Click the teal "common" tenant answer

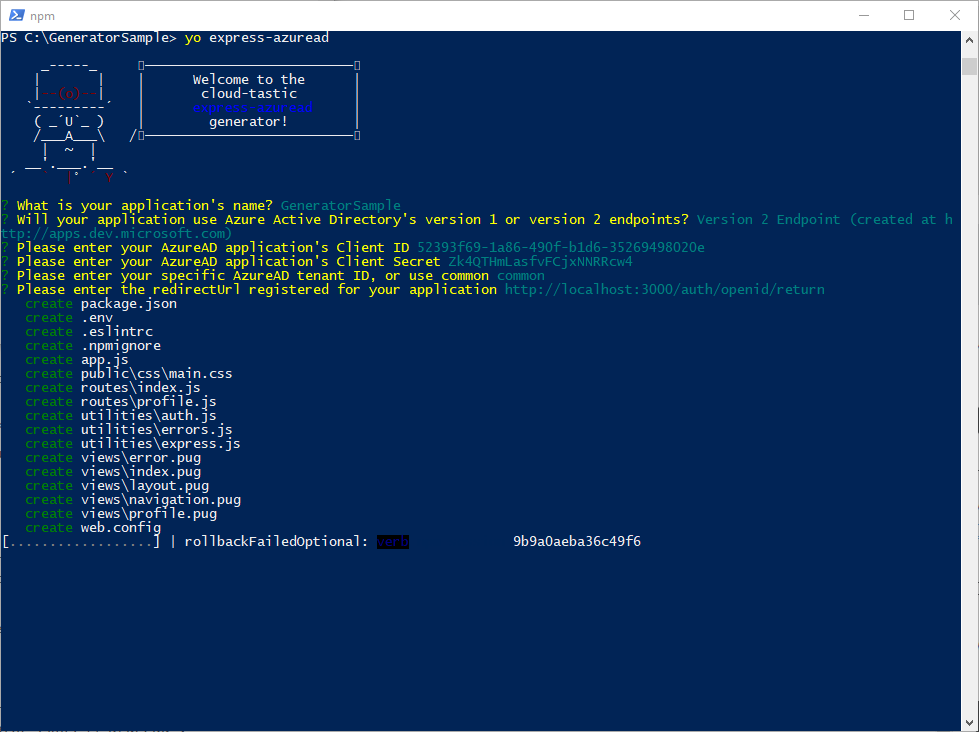point(521,276)
